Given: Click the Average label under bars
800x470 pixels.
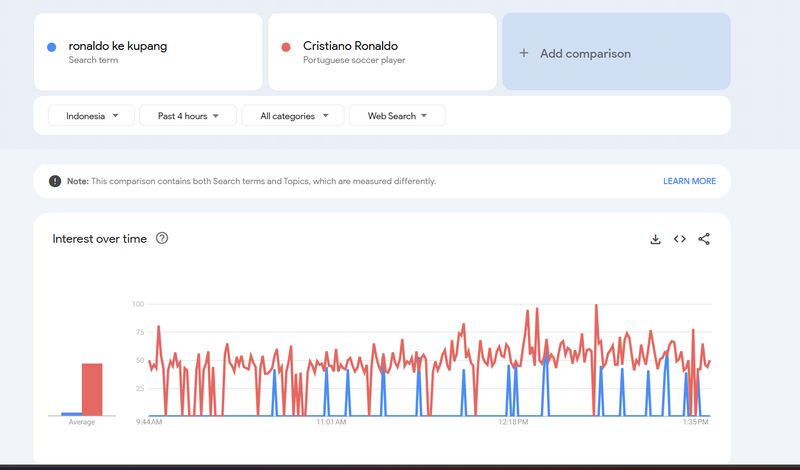Looking at the screenshot, I should [x=82, y=422].
